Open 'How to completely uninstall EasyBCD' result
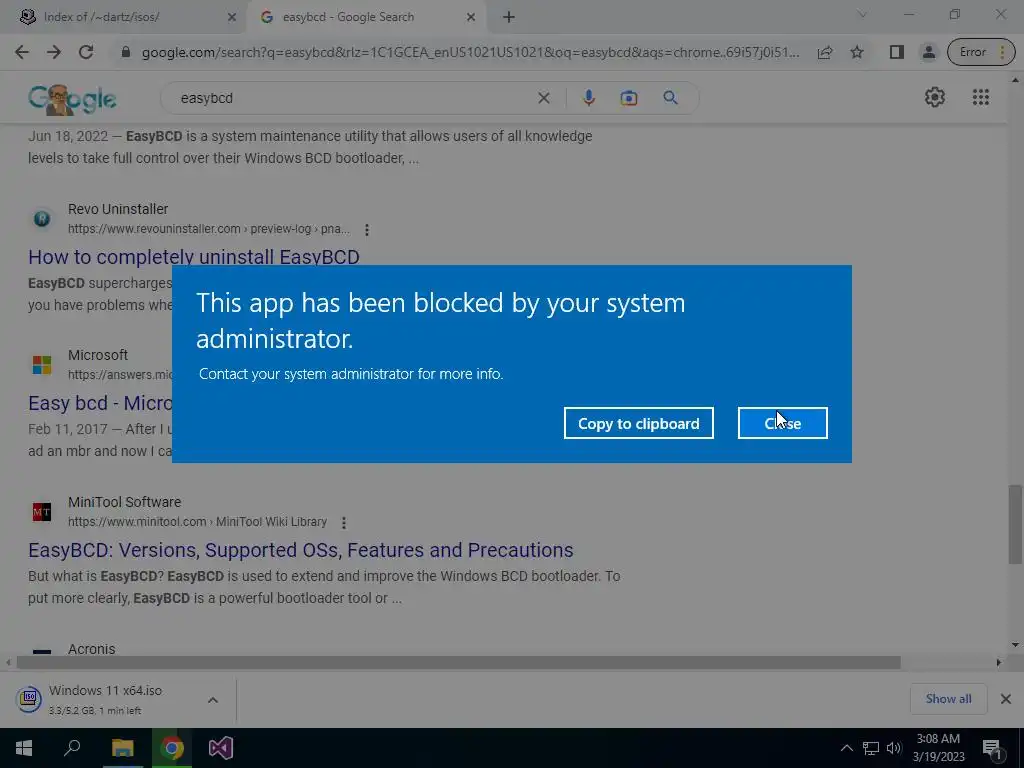Screen dimensions: 1024x768 (194, 257)
